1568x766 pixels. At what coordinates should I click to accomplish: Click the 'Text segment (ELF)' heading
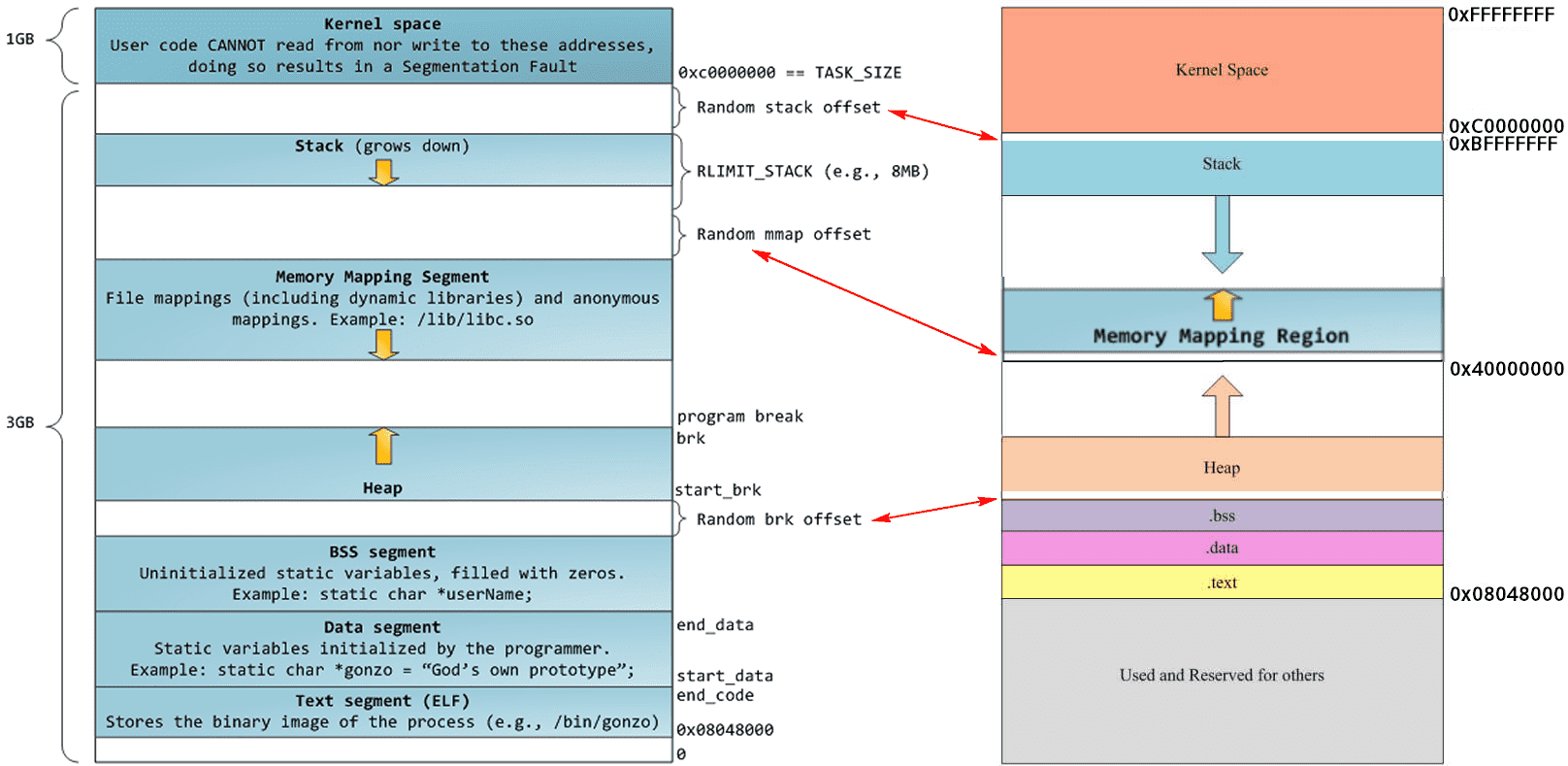(x=382, y=701)
